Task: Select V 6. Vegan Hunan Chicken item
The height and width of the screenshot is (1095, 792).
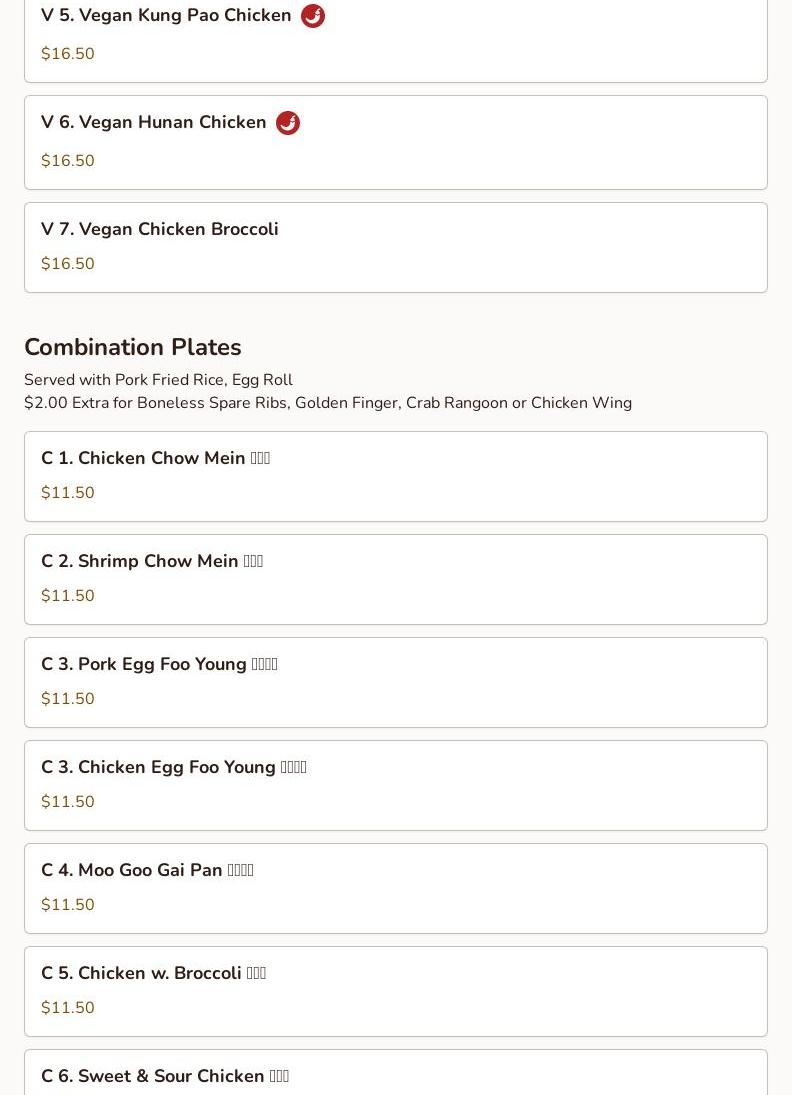Action: point(154,122)
